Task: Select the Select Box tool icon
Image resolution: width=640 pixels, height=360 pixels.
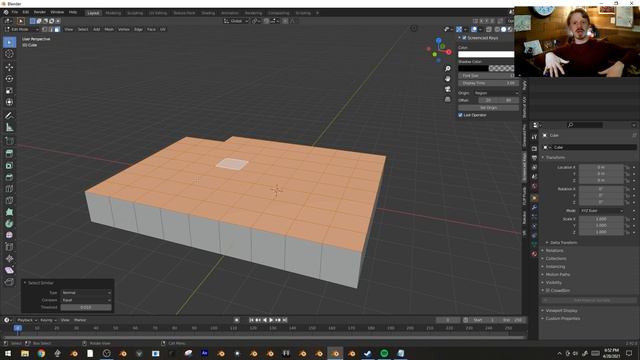Action: pyautogui.click(x=9, y=42)
